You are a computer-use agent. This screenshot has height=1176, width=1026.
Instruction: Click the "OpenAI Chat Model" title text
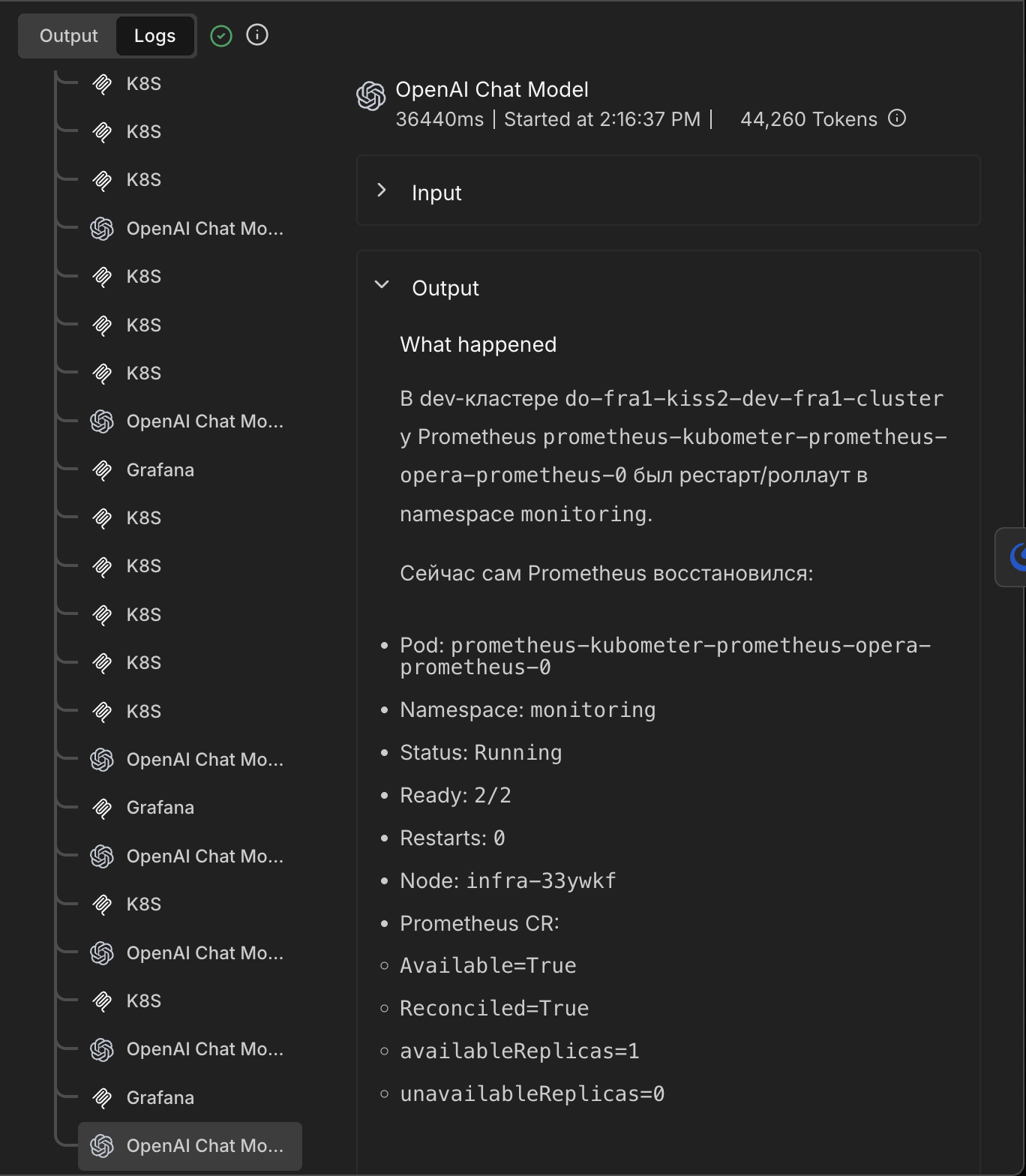pyautogui.click(x=492, y=90)
